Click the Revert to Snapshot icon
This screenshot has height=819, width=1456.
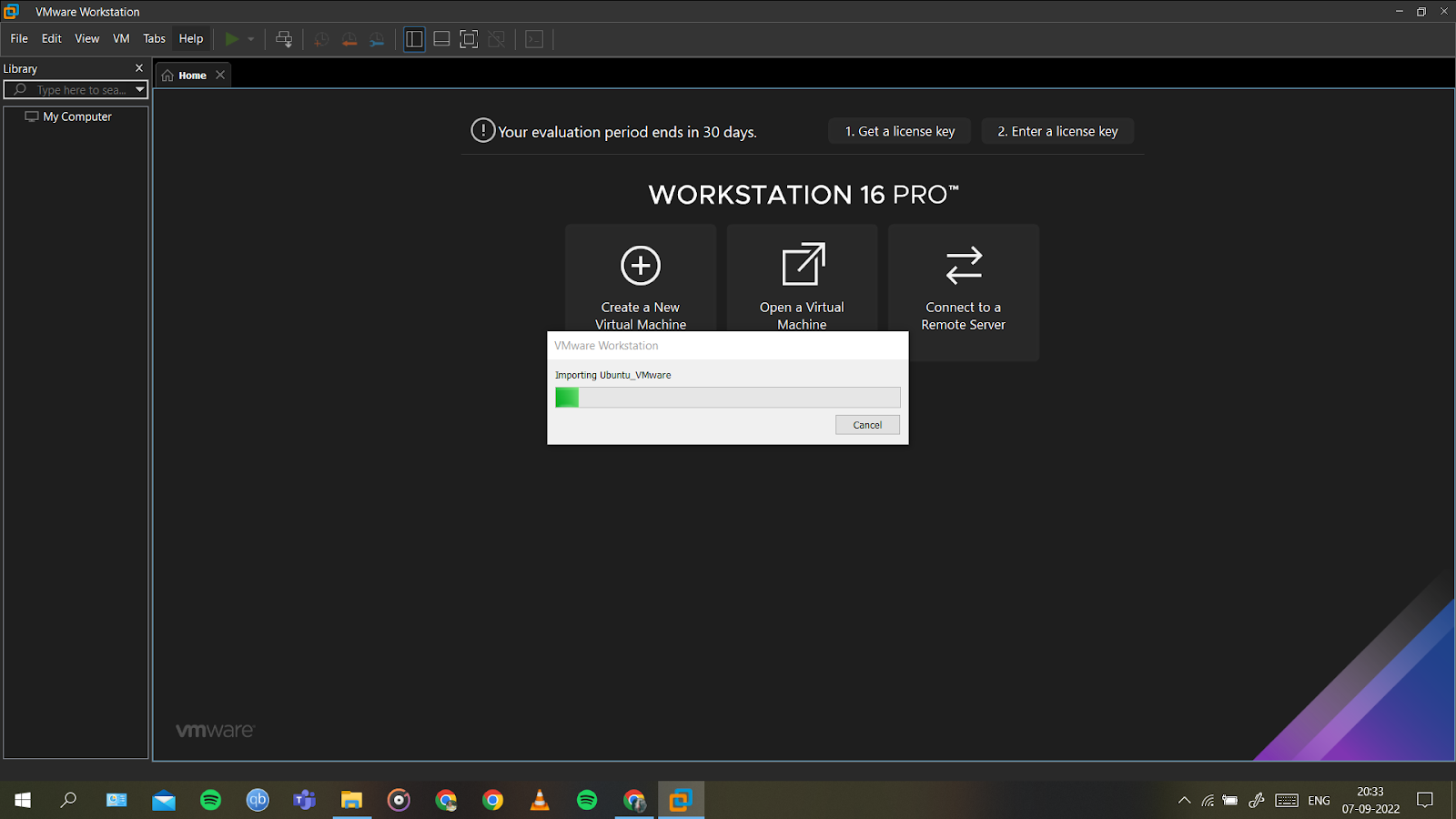click(349, 39)
